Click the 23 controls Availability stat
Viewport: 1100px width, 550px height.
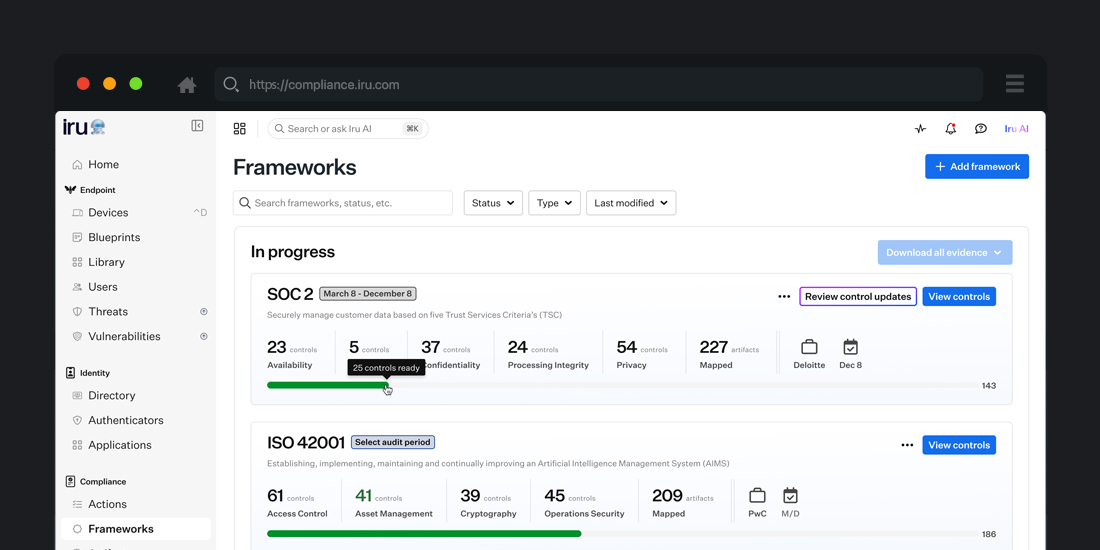[292, 354]
